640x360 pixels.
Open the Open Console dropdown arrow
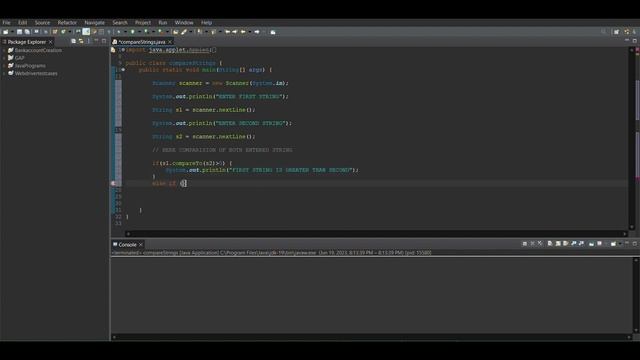pyautogui.click(x=620, y=244)
